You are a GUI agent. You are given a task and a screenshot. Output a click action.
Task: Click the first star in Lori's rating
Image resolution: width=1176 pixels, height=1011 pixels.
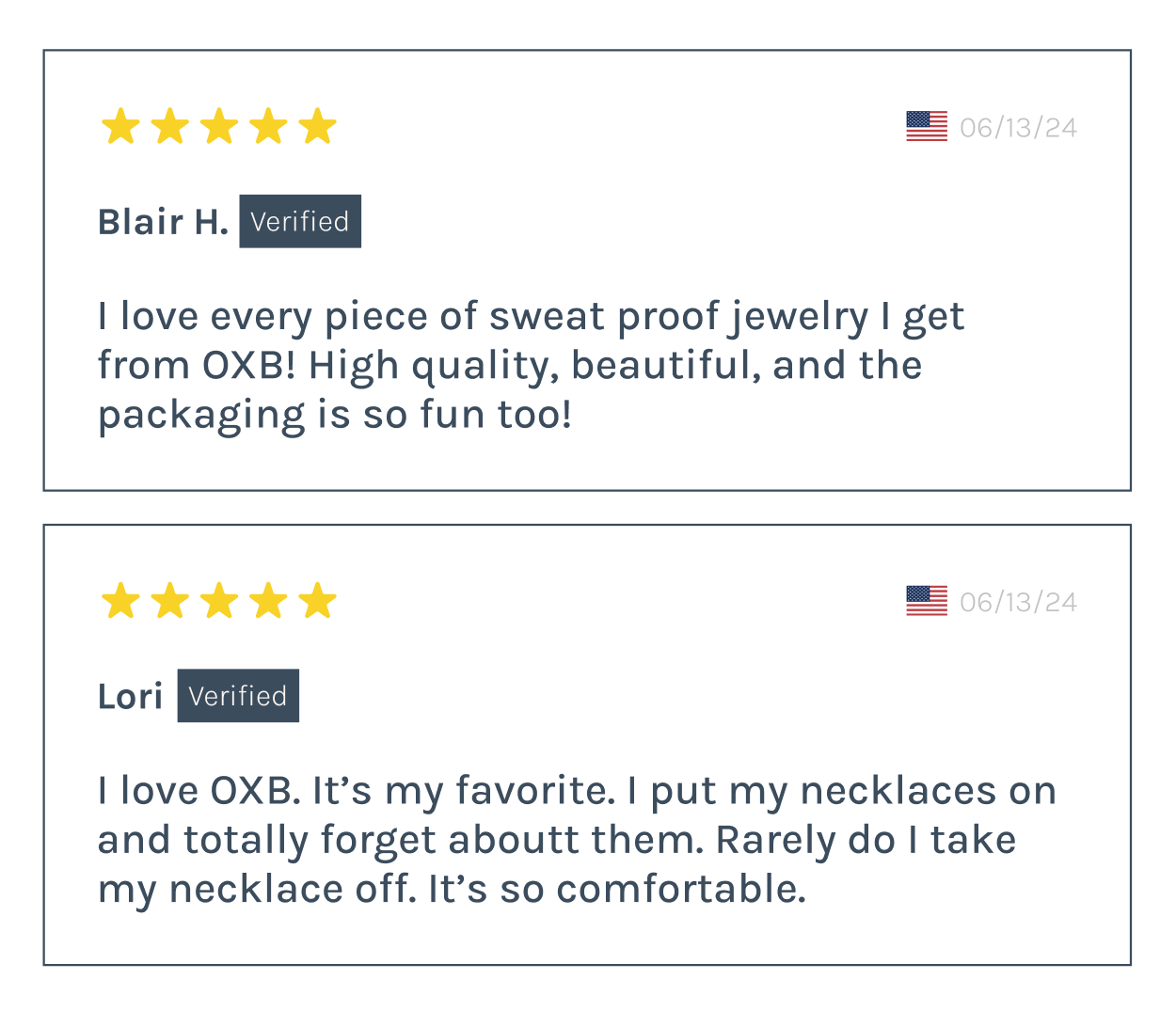pos(120,601)
